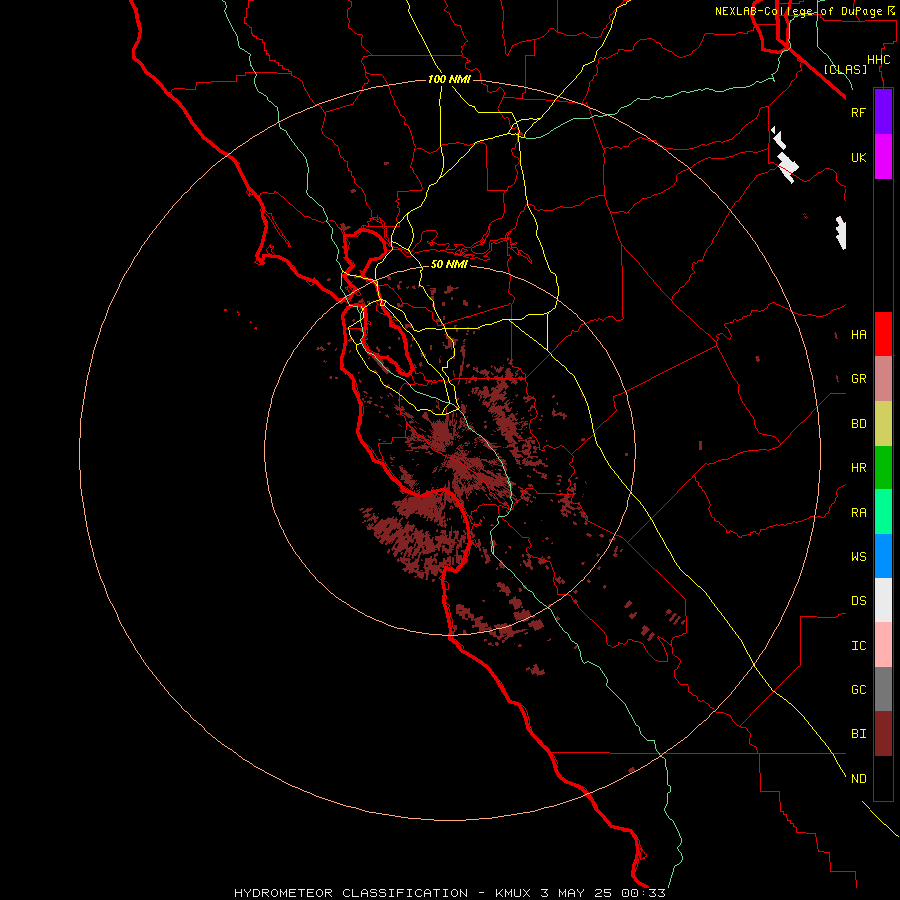Click the "50 NMI" range ring label
The width and height of the screenshot is (900, 900).
coord(449,264)
